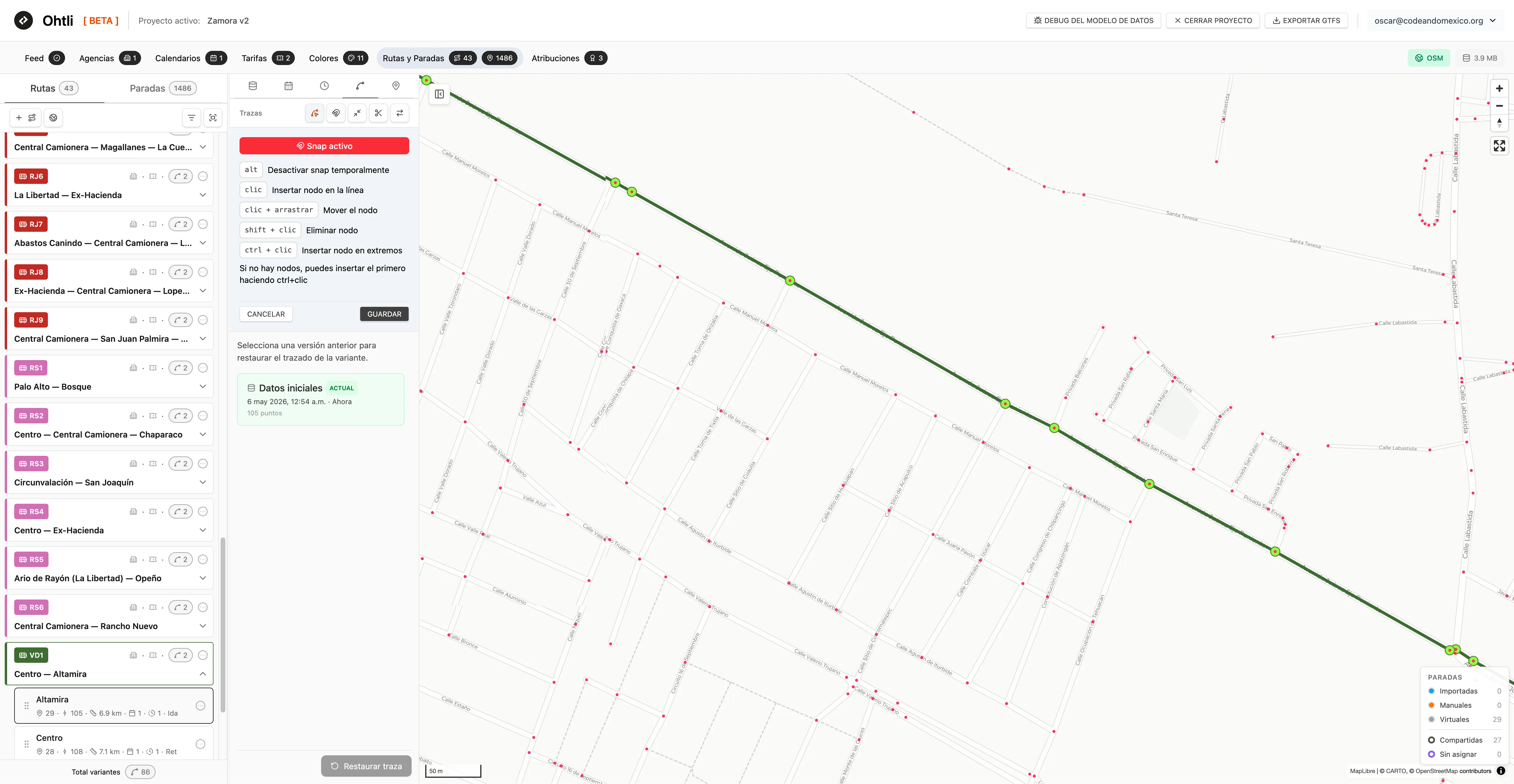Collapse the sidebar panel from the map
The image size is (1514, 784).
(439, 94)
